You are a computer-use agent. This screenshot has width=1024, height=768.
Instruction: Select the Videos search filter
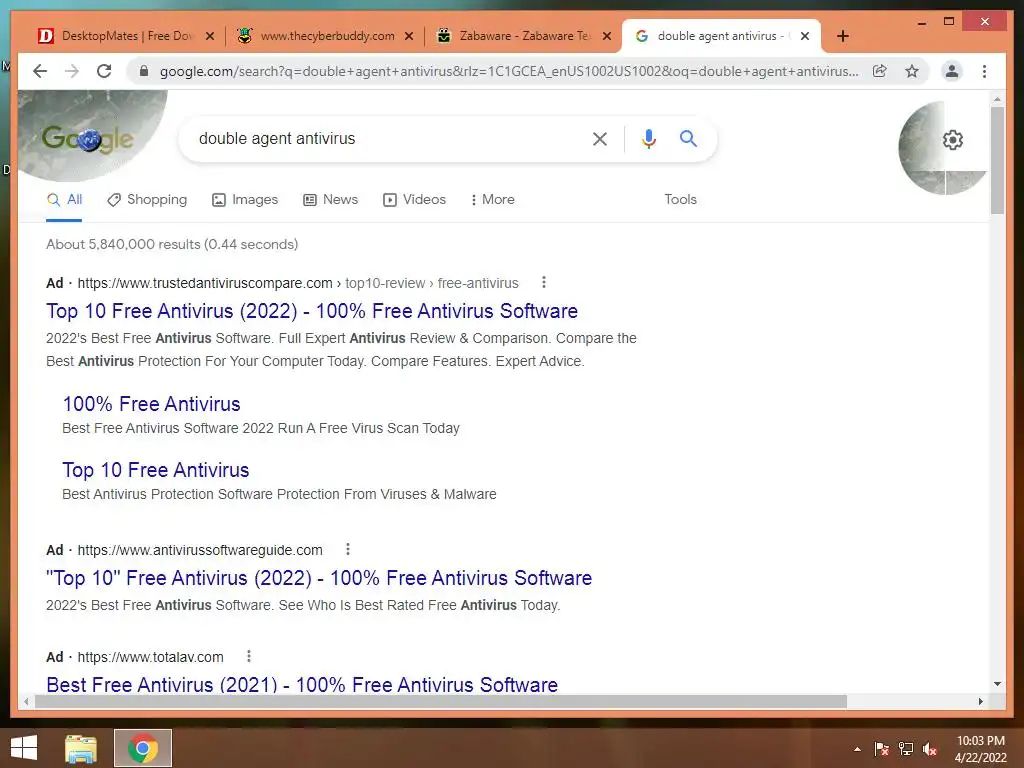coord(414,200)
